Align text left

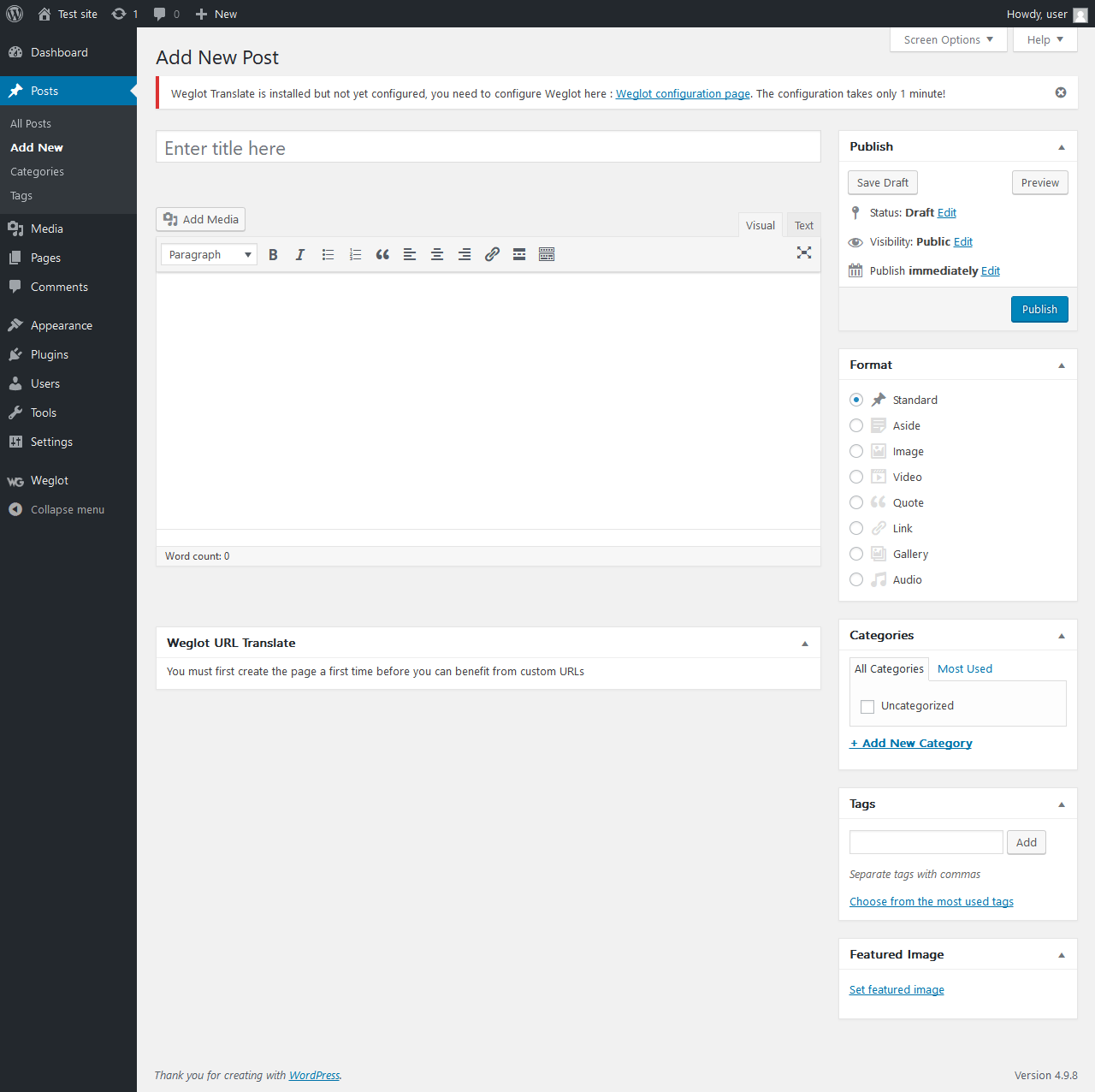[410, 254]
